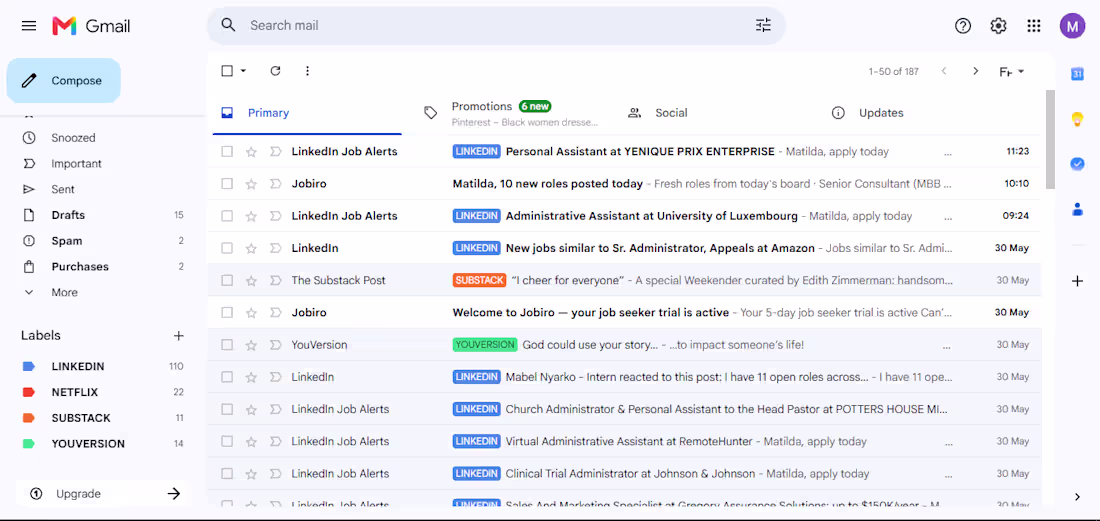Open Google Tasks side panel icon
The width and height of the screenshot is (1100, 521).
pyautogui.click(x=1078, y=163)
